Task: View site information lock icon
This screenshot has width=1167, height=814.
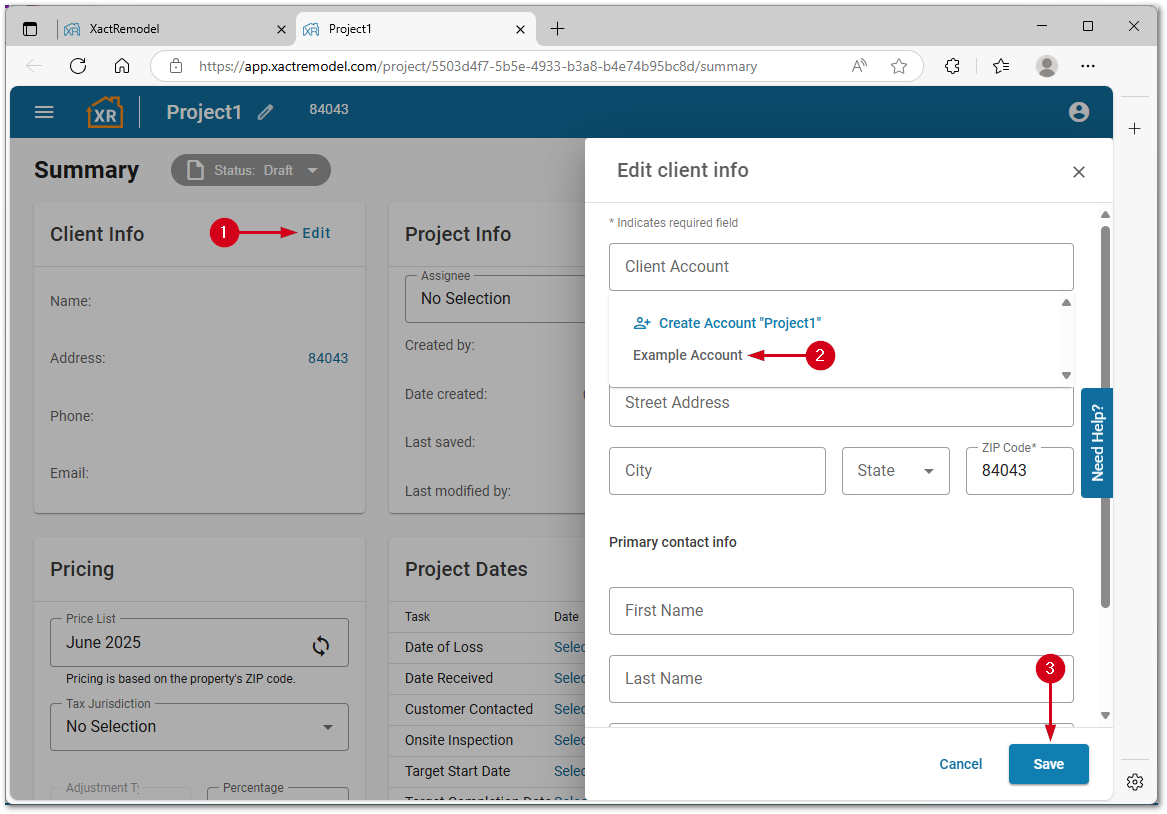Action: pyautogui.click(x=176, y=66)
